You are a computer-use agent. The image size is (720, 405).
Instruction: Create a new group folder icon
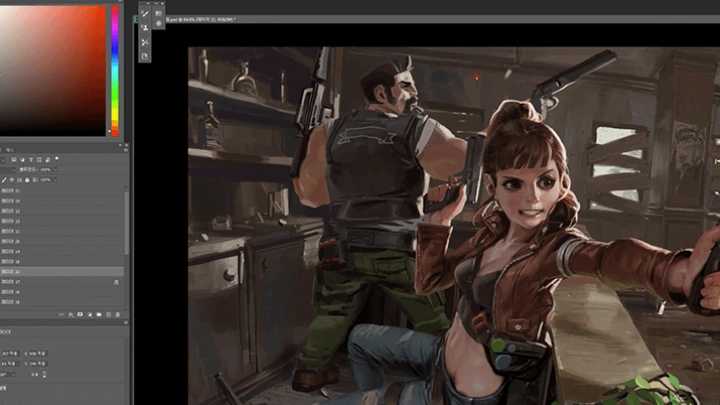[x=99, y=315]
